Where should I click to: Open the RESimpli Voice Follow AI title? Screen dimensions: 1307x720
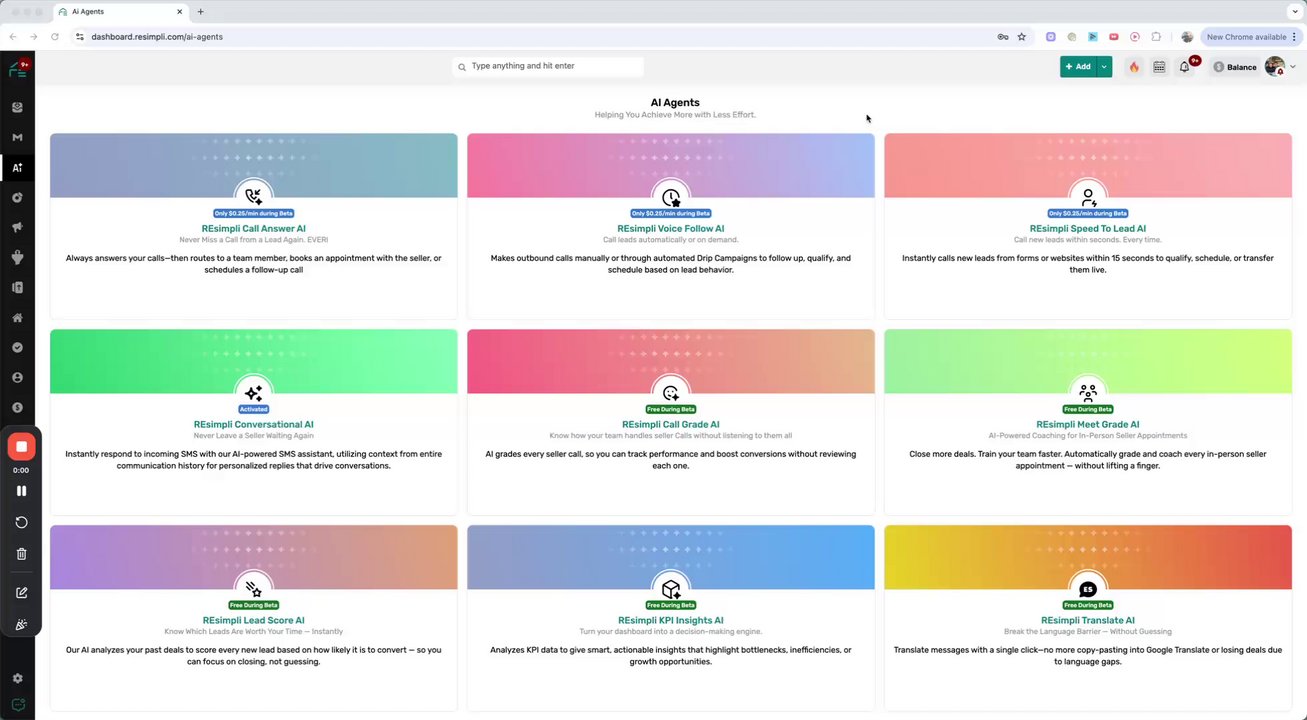670,229
